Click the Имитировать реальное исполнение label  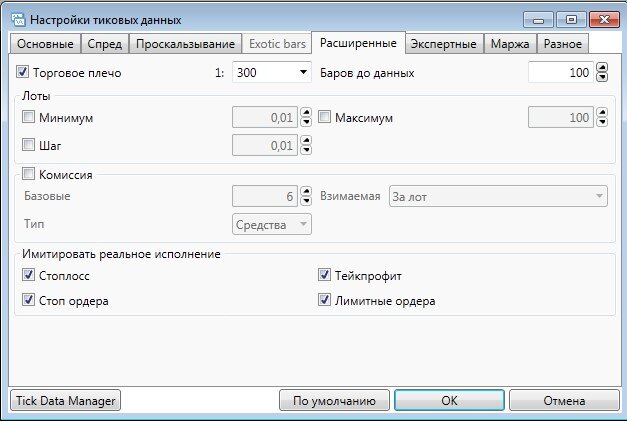121,254
